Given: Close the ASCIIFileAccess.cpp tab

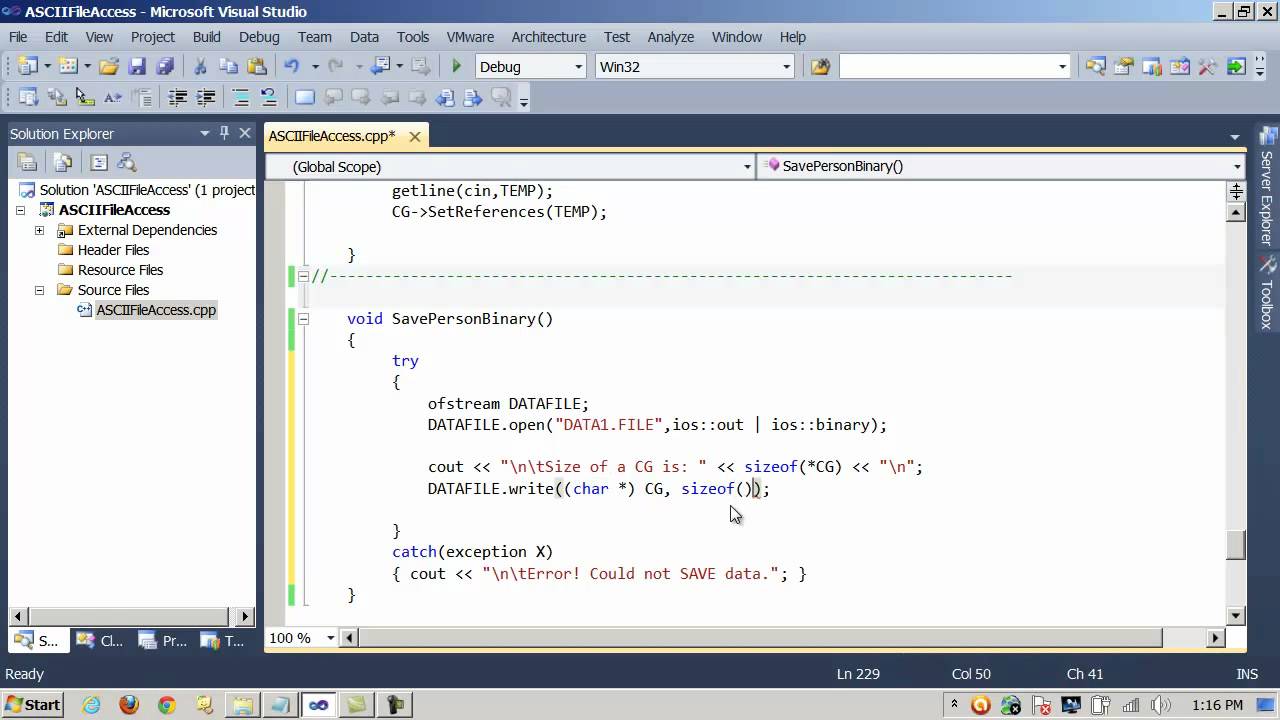Looking at the screenshot, I should 415,137.
